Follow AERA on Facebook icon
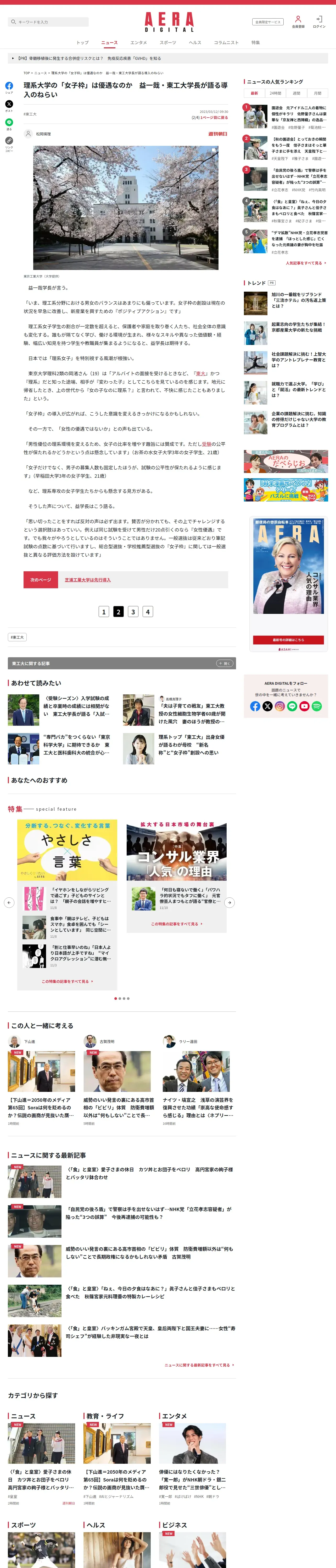This screenshot has width=336, height=1568. tap(255, 706)
